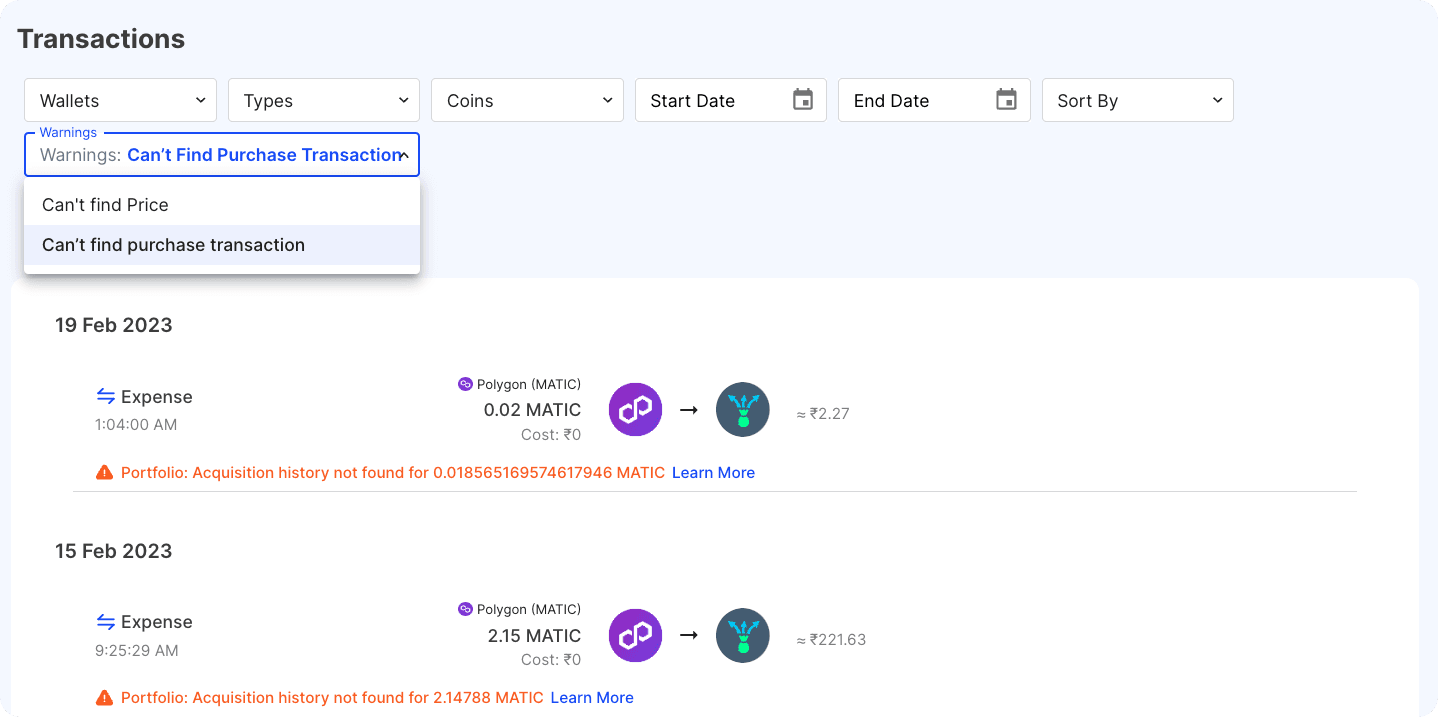This screenshot has height=717, width=1438.
Task: Click the warning triangle on 15 Feb transaction
Action: pos(104,698)
